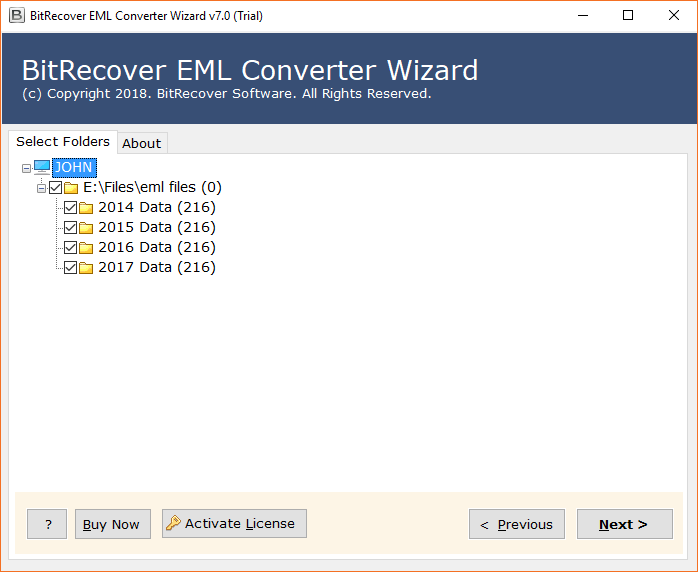This screenshot has width=698, height=572.
Task: Switch to the About tab
Action: coord(141,143)
